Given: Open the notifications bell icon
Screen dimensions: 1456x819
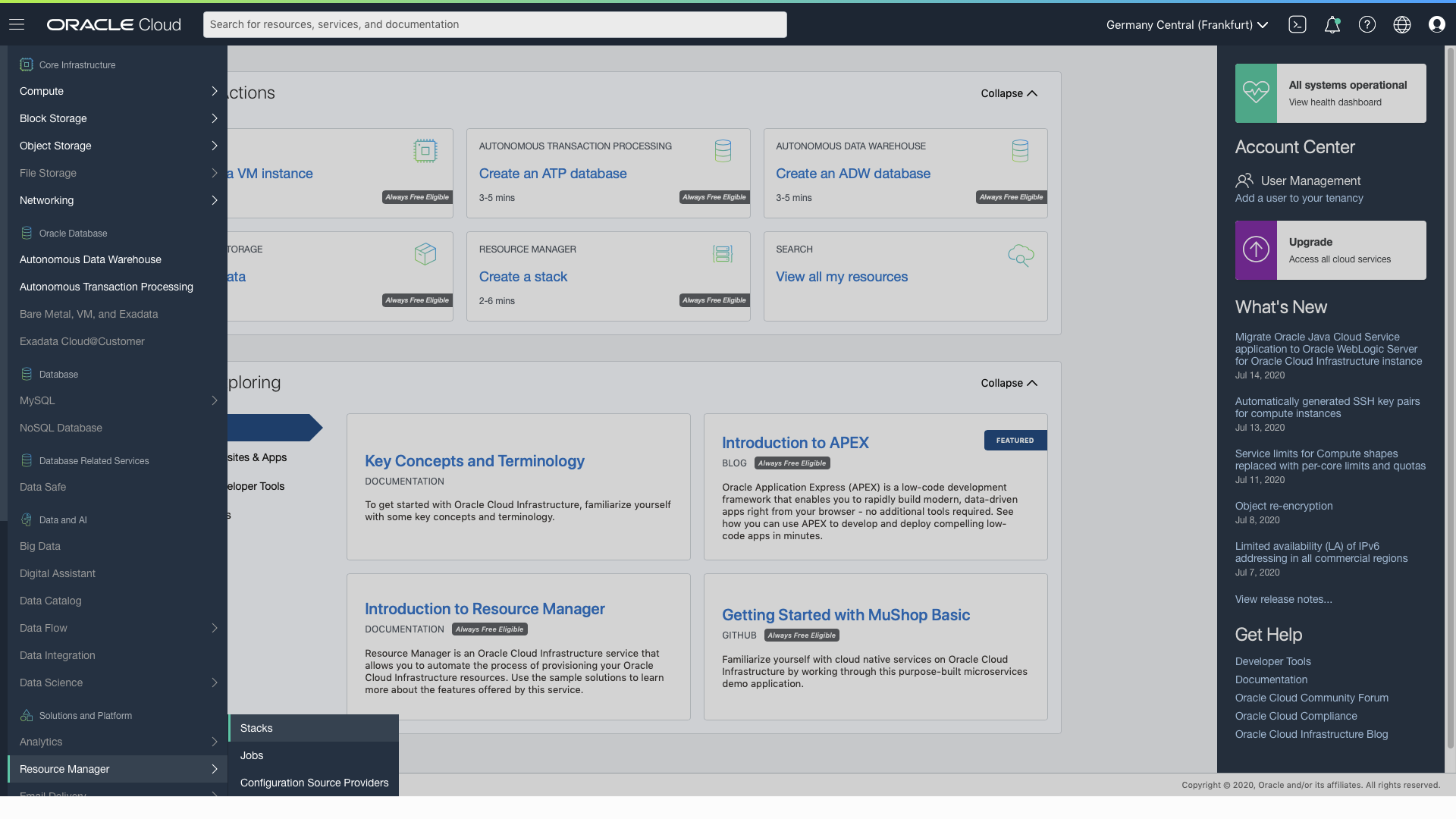Looking at the screenshot, I should point(1332,24).
